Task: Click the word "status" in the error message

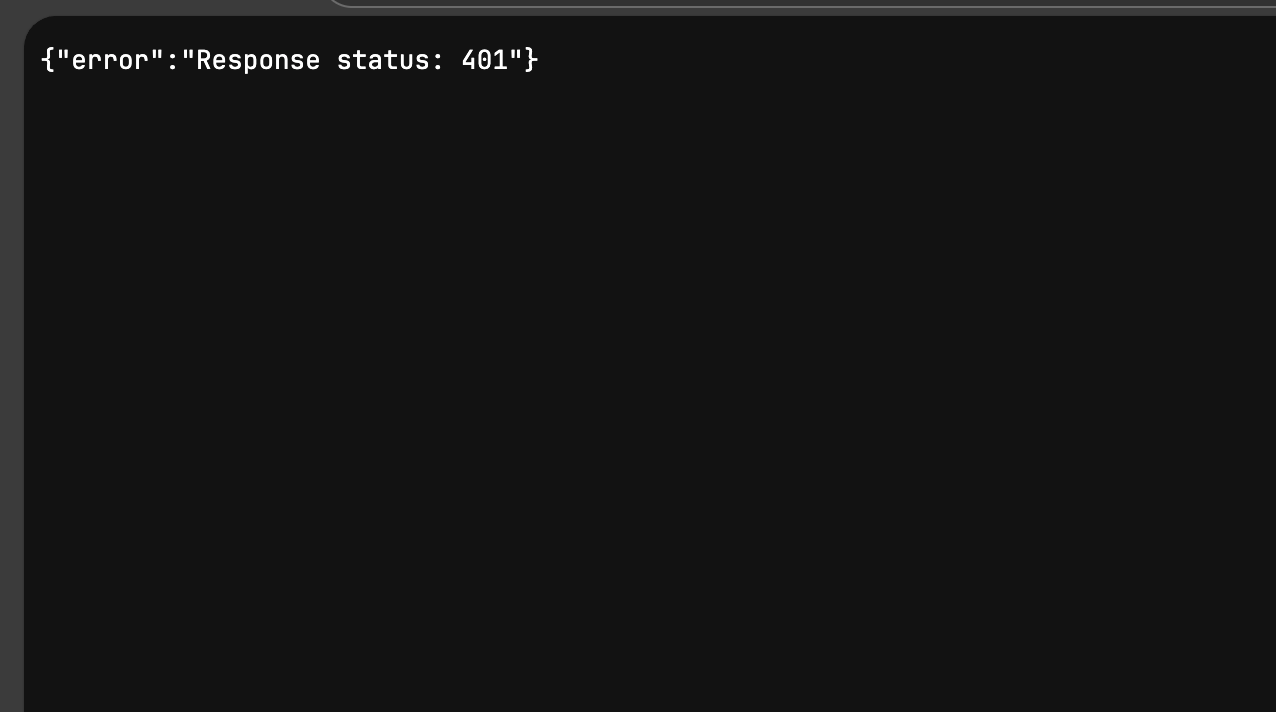Action: 383,61
